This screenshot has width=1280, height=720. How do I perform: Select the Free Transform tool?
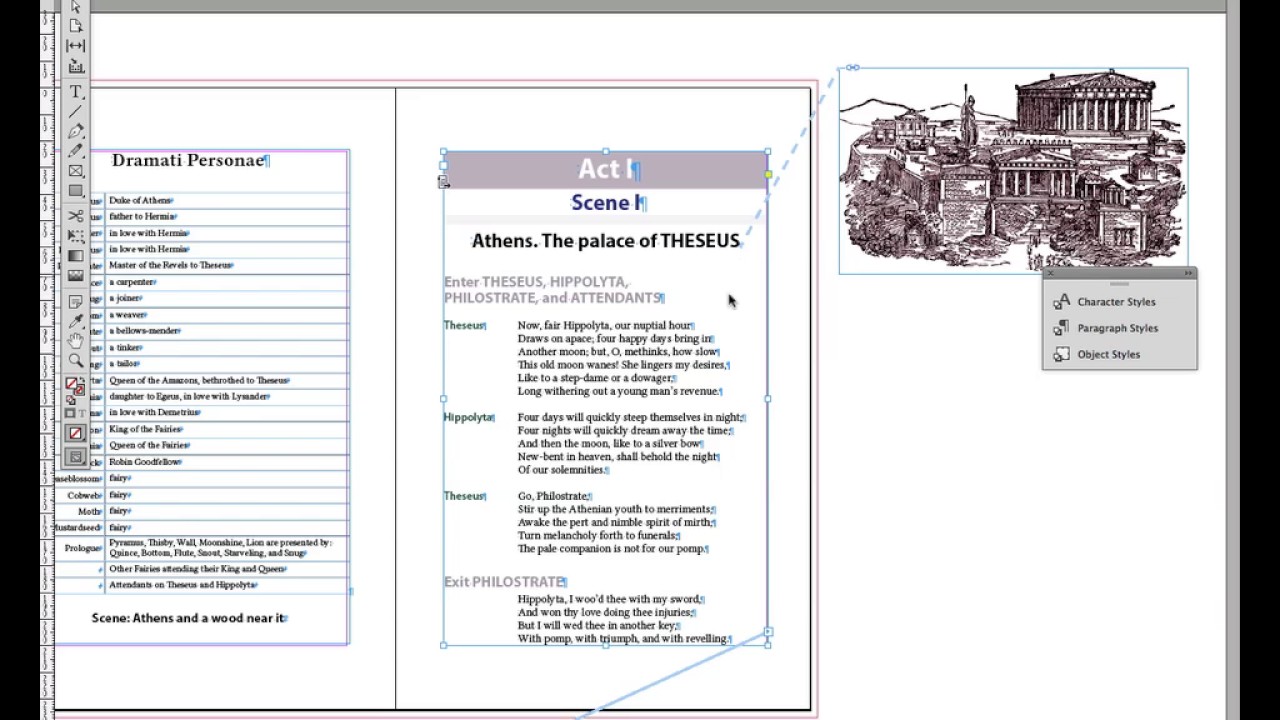pos(76,236)
